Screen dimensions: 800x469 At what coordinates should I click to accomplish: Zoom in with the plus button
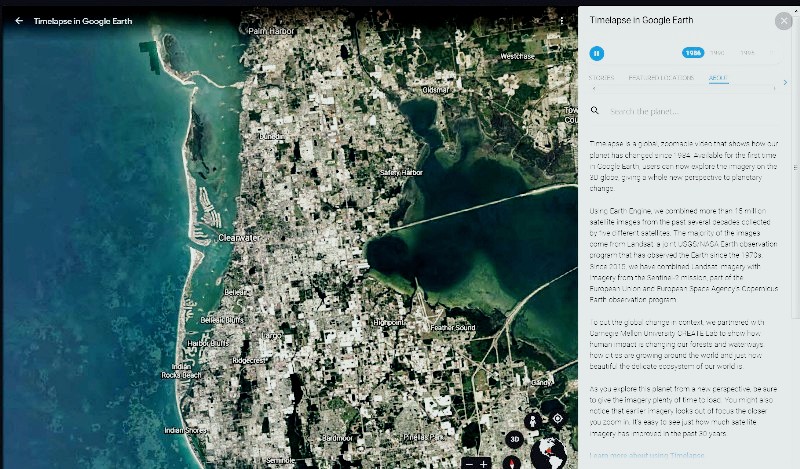(483, 464)
